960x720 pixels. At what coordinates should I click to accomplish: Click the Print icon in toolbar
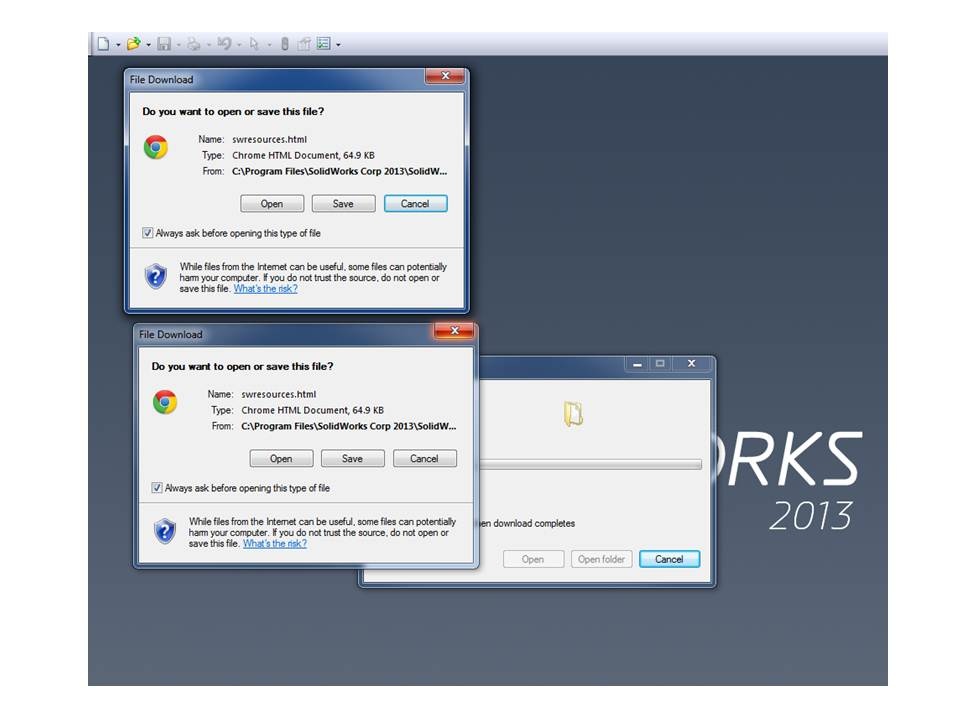[193, 43]
